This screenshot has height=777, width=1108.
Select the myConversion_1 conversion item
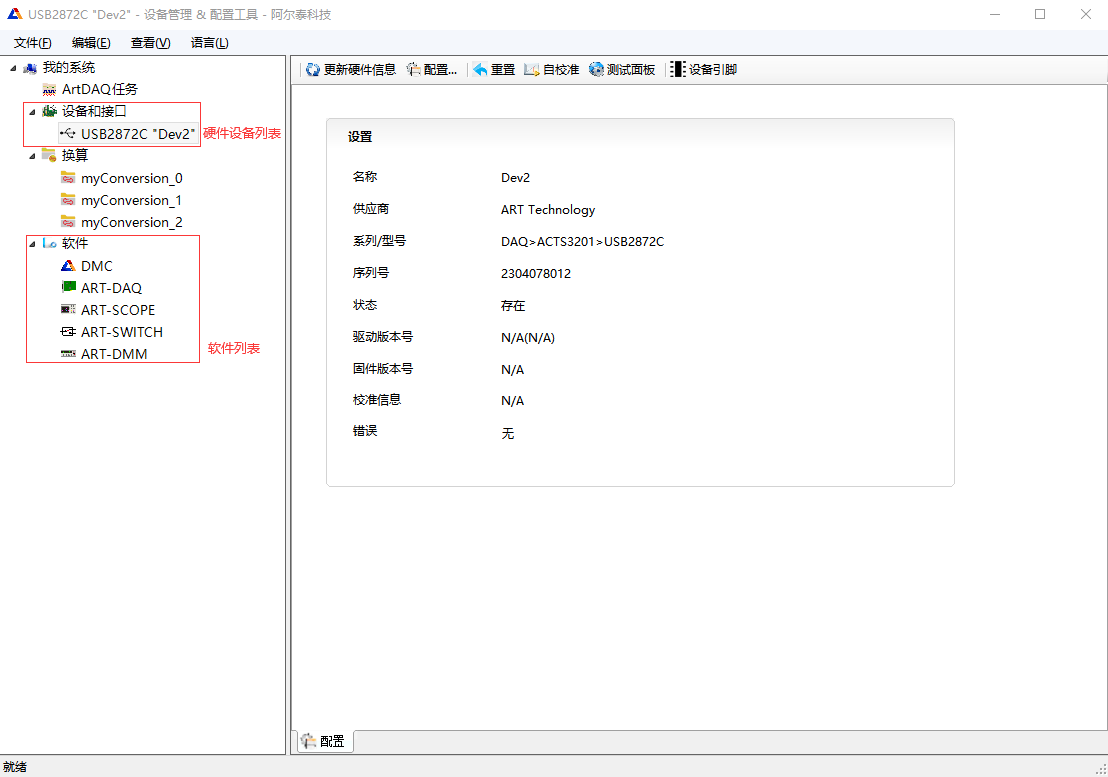131,200
